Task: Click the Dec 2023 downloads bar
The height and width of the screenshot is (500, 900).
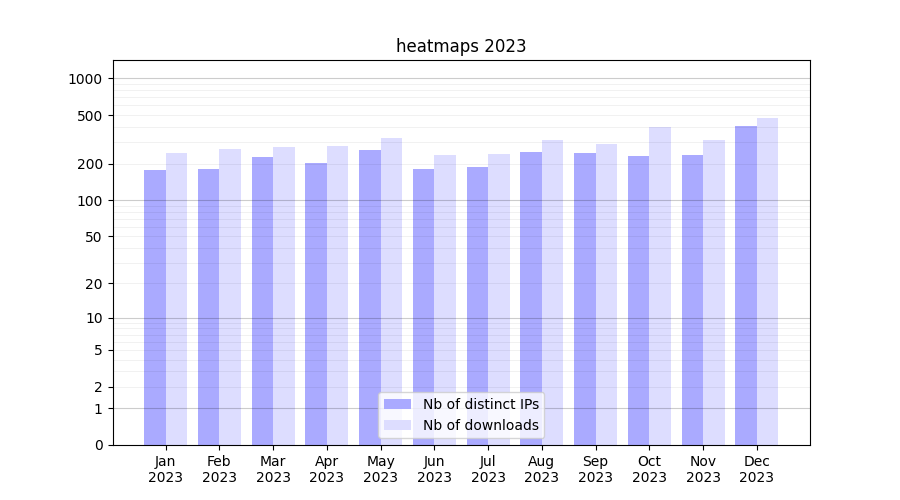Action: [x=767, y=281]
